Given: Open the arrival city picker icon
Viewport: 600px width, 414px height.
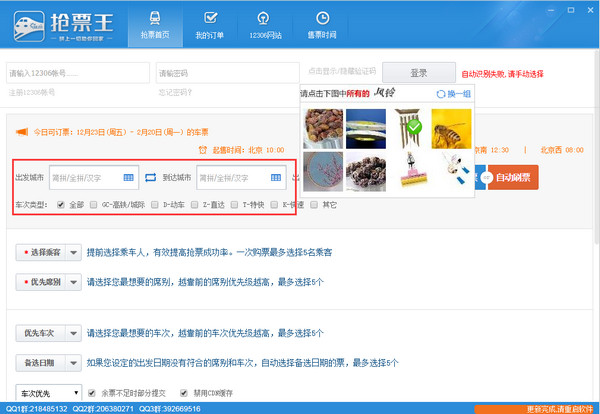Looking at the screenshot, I should pyautogui.click(x=276, y=178).
